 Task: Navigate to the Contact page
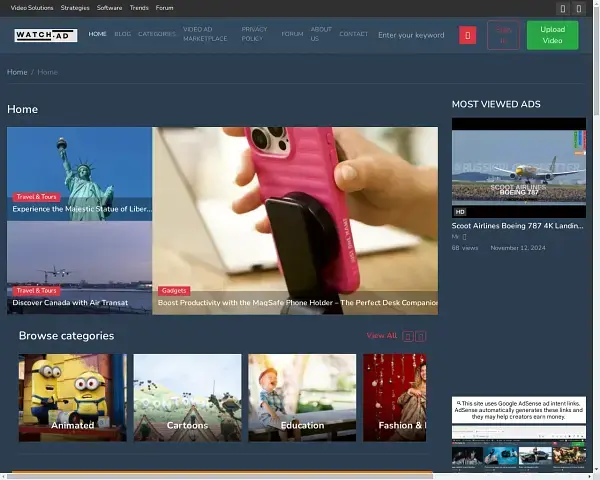click(353, 34)
